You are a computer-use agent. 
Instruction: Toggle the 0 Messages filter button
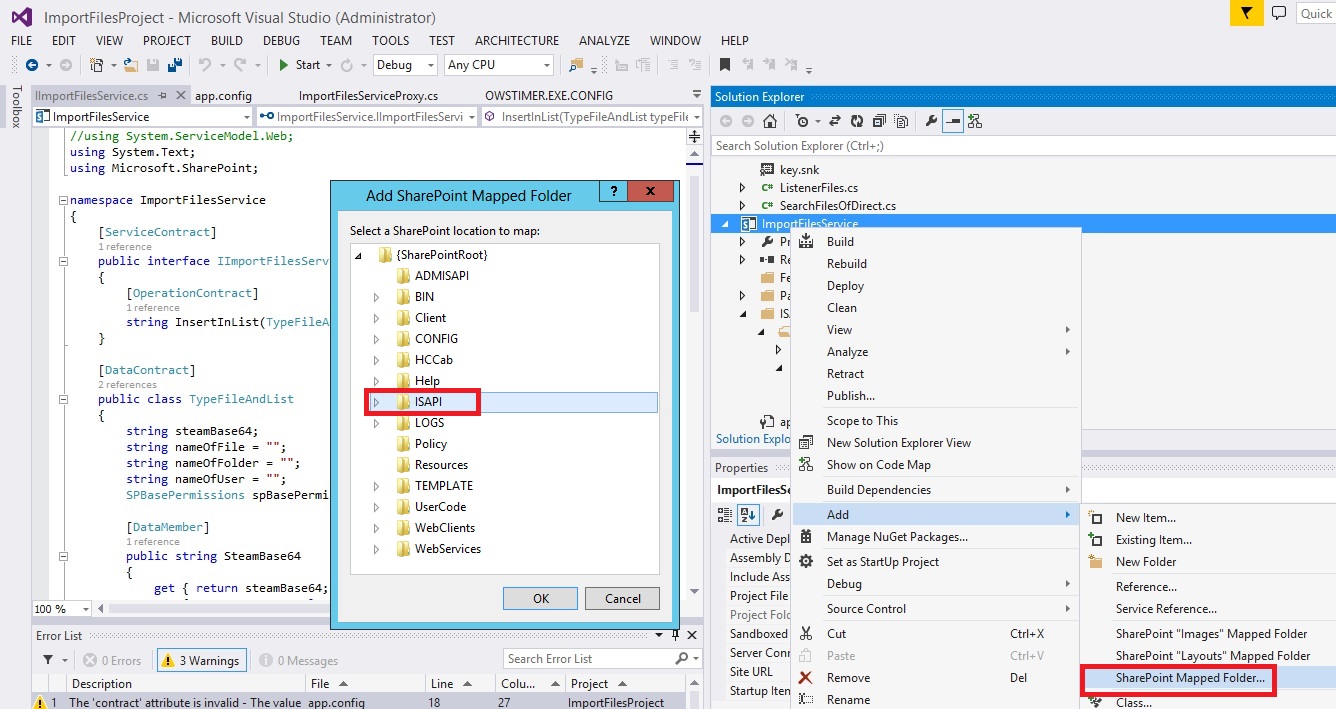(298, 660)
